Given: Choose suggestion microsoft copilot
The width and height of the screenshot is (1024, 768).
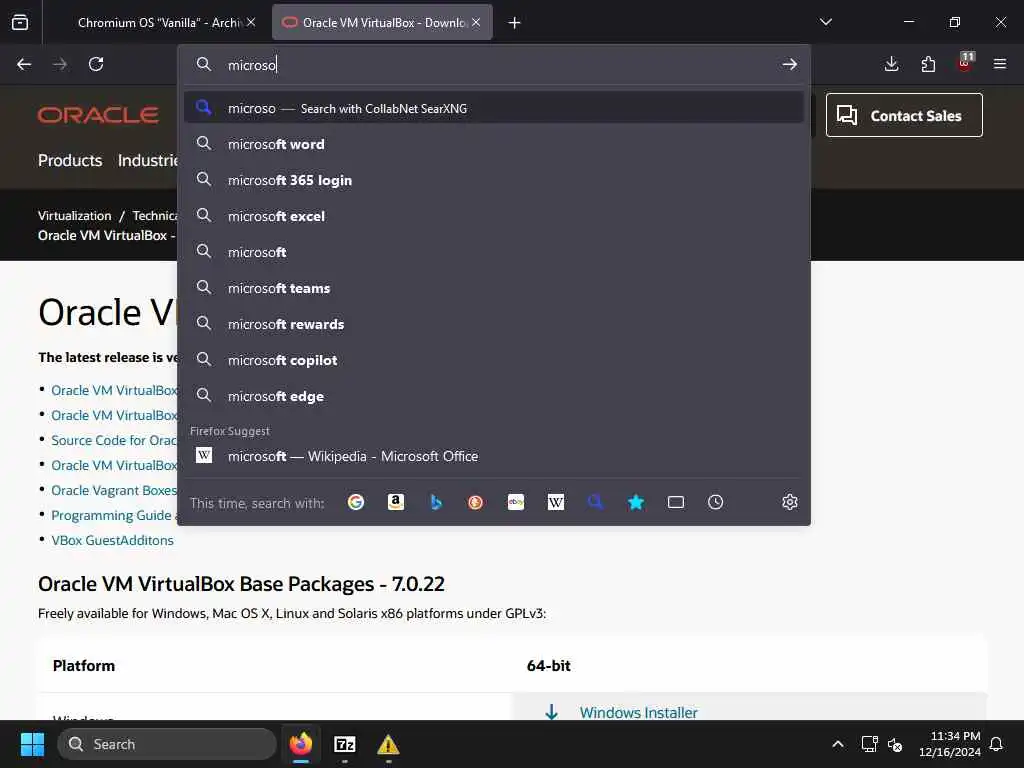Looking at the screenshot, I should coord(494,360).
